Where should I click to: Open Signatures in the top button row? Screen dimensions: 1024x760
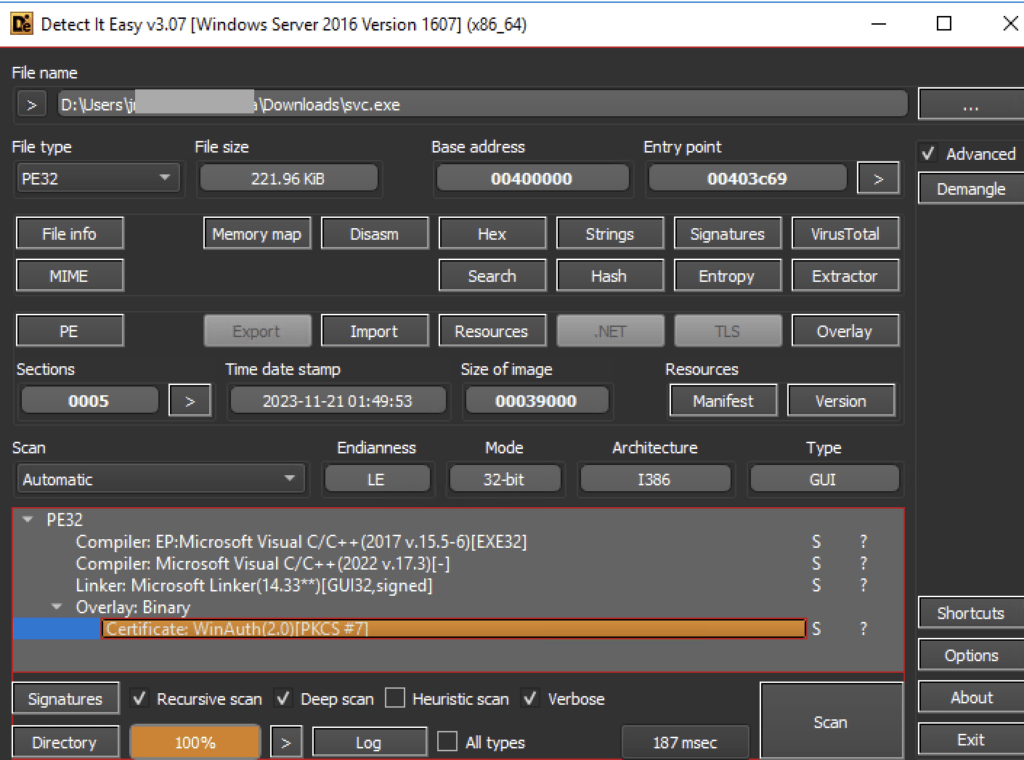727,234
